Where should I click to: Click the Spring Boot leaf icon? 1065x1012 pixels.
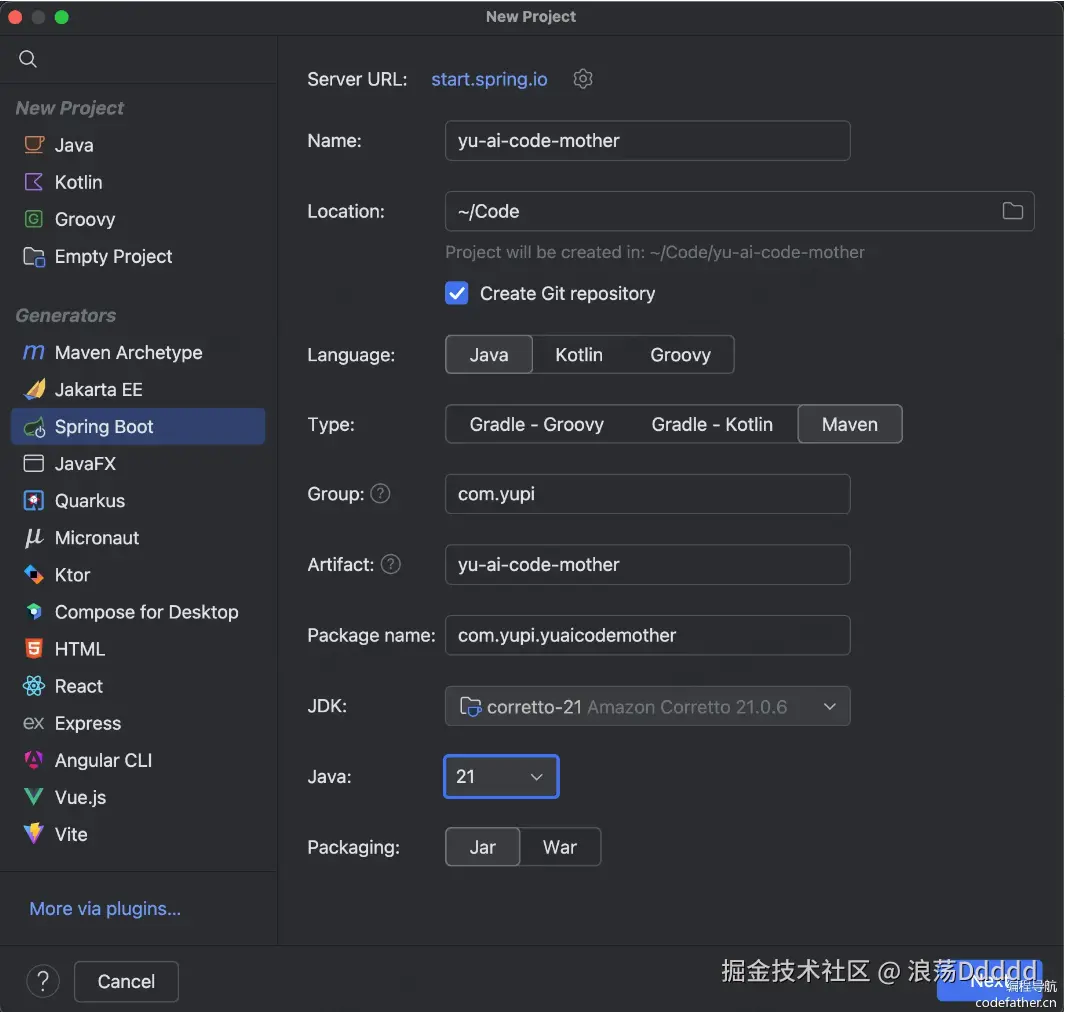[34, 427]
